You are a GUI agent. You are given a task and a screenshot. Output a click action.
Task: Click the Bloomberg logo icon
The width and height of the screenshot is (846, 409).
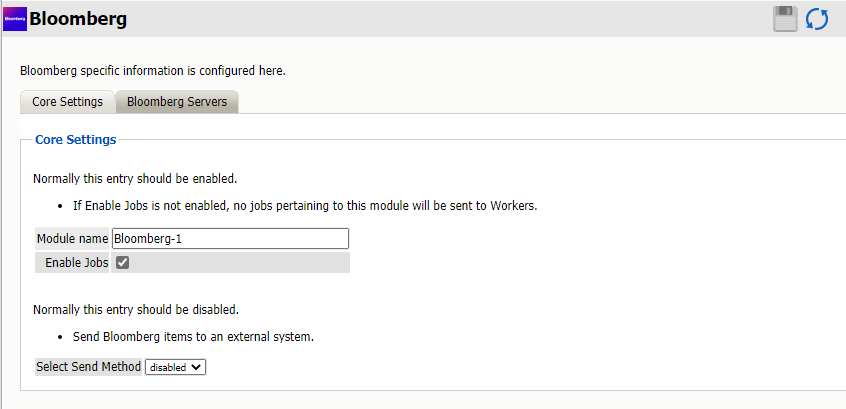click(x=15, y=18)
